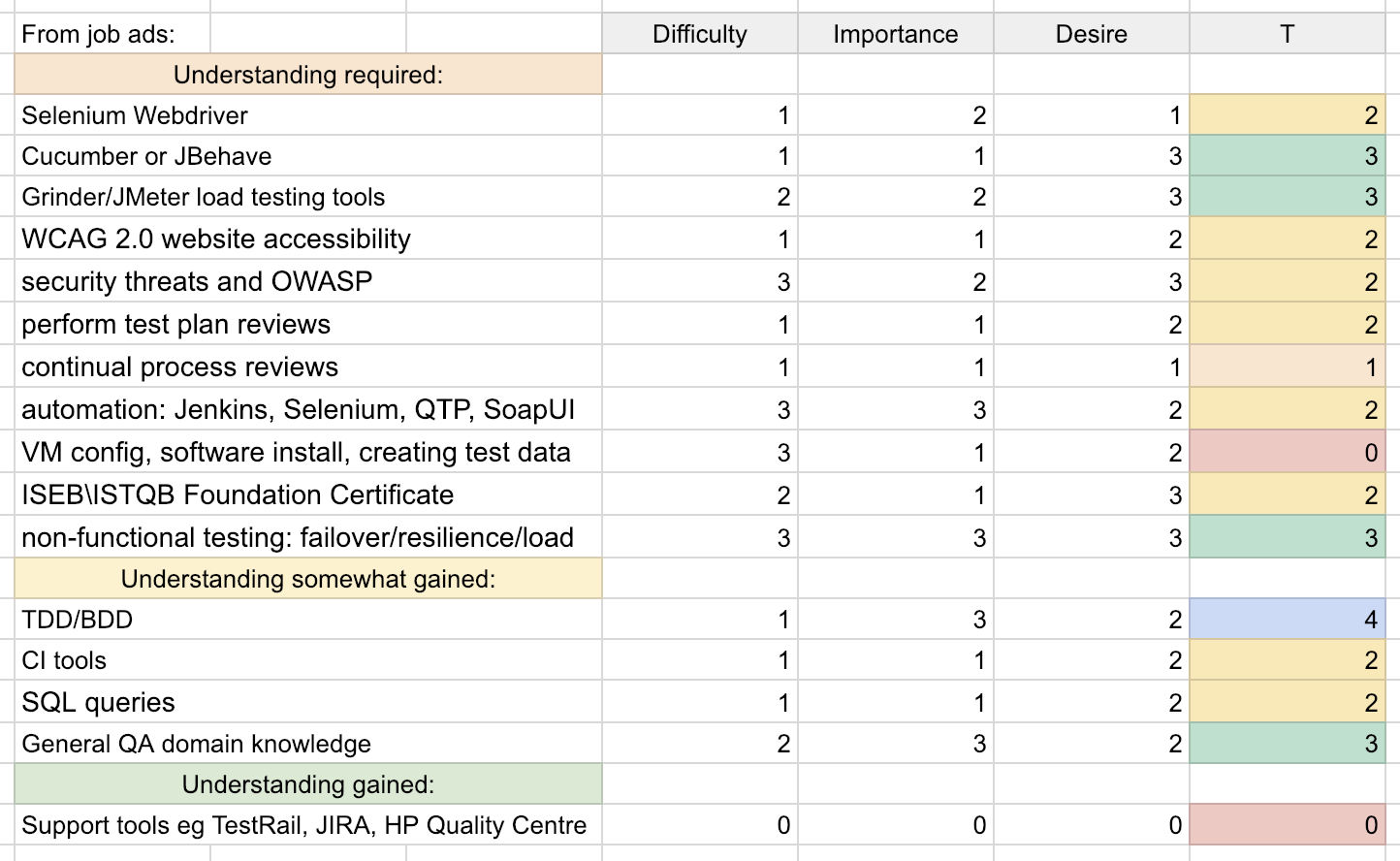Select the "Understanding somewhat gained:" header cell
This screenshot has width=1400, height=861.
307,579
